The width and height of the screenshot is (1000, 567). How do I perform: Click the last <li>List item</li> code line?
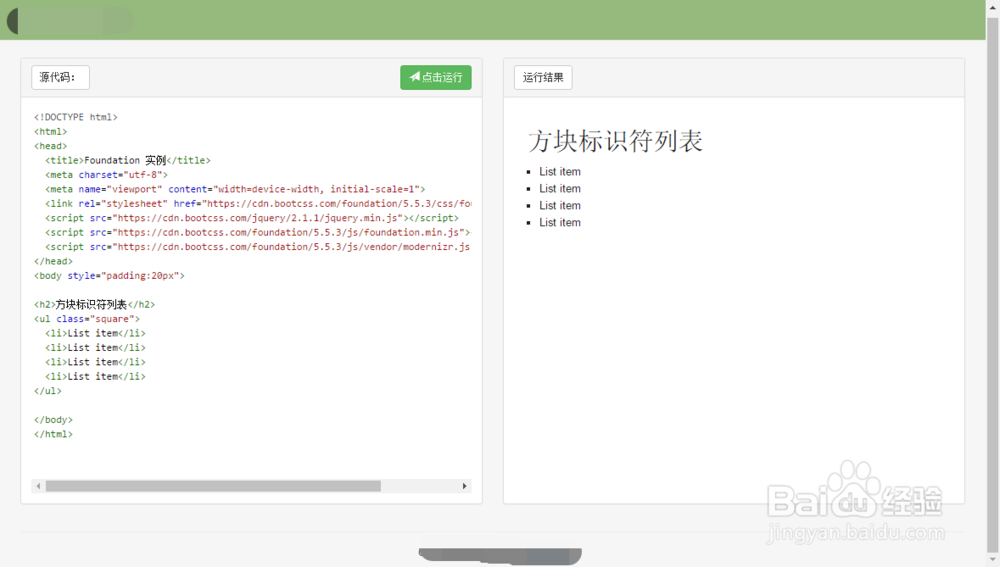95,376
